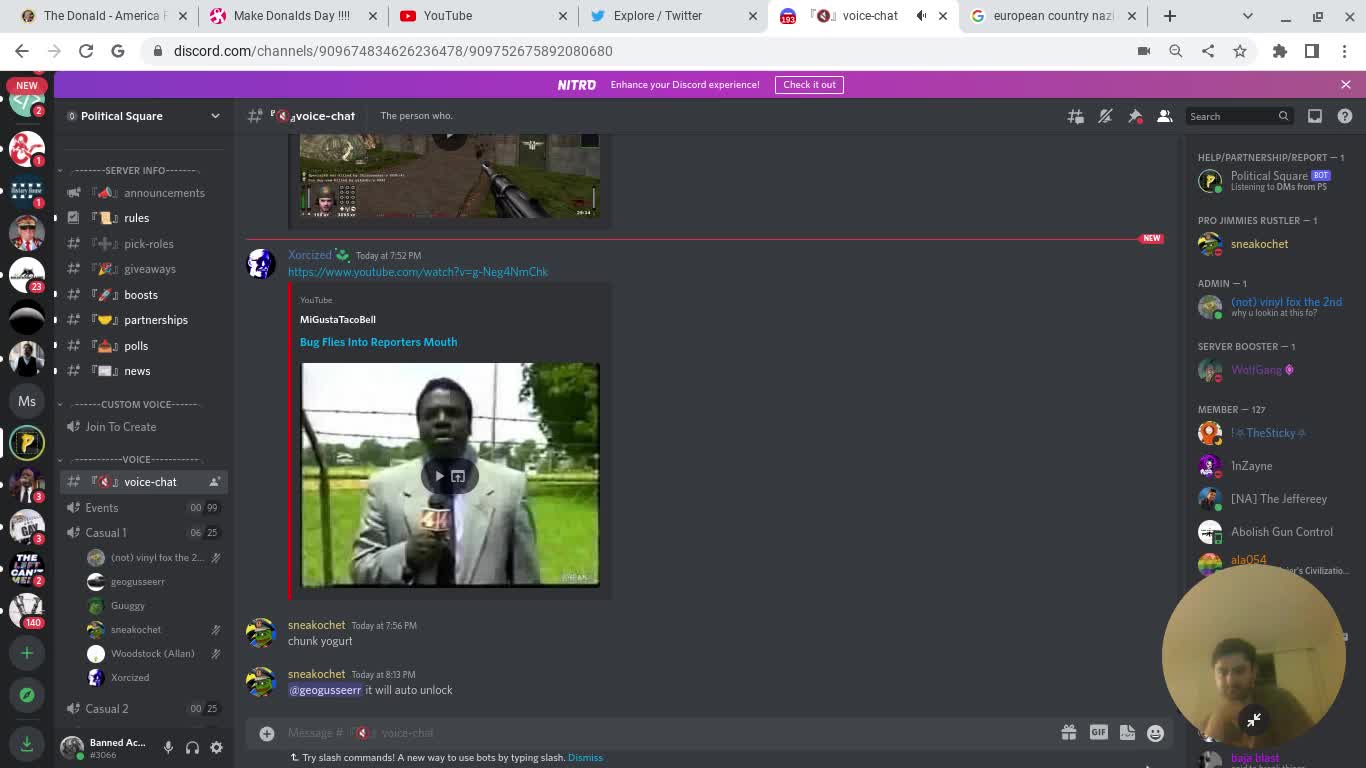Open the announcements channel
The width and height of the screenshot is (1366, 768).
144,193
